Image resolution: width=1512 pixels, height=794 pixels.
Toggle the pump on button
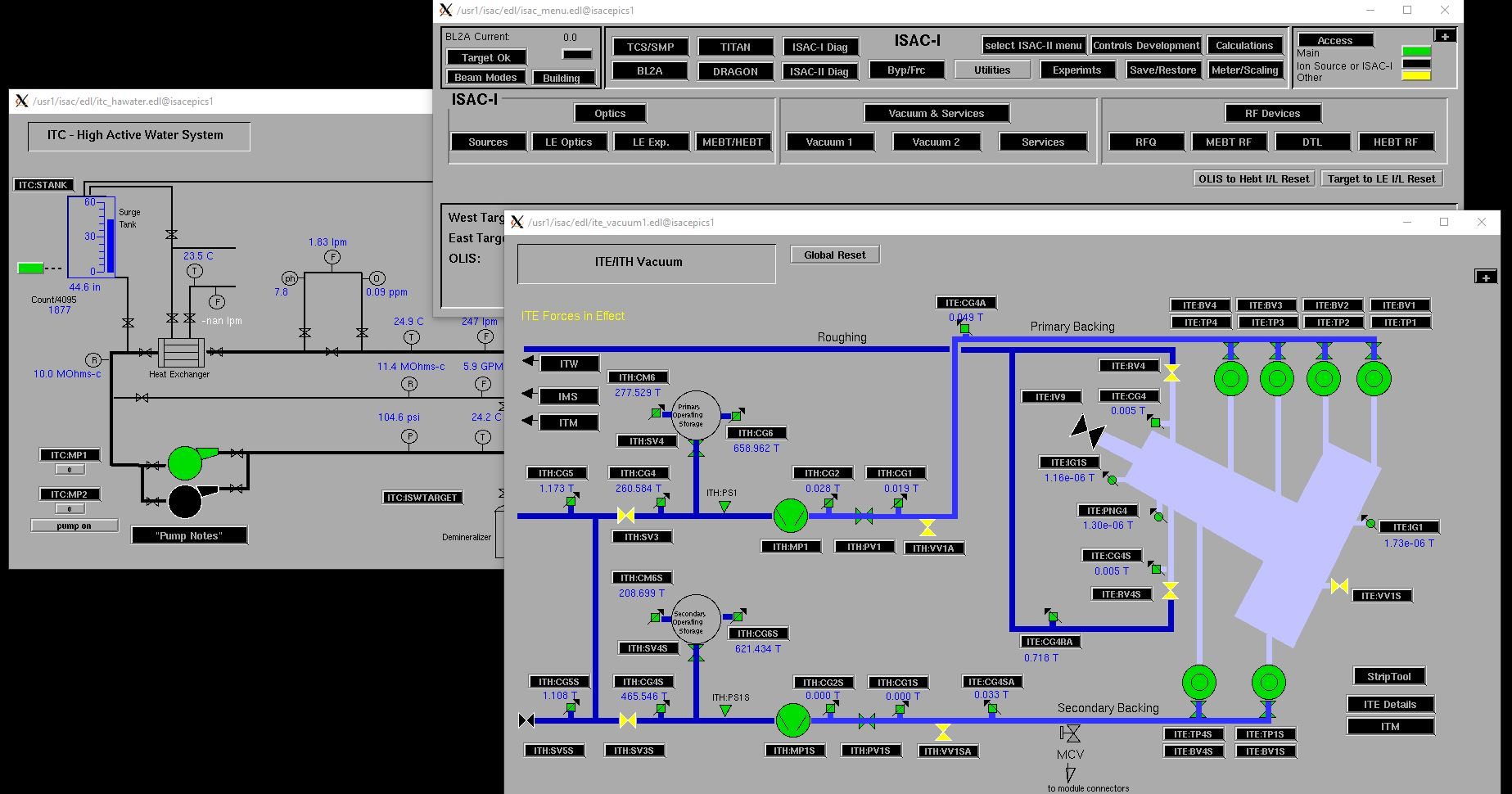pos(74,526)
